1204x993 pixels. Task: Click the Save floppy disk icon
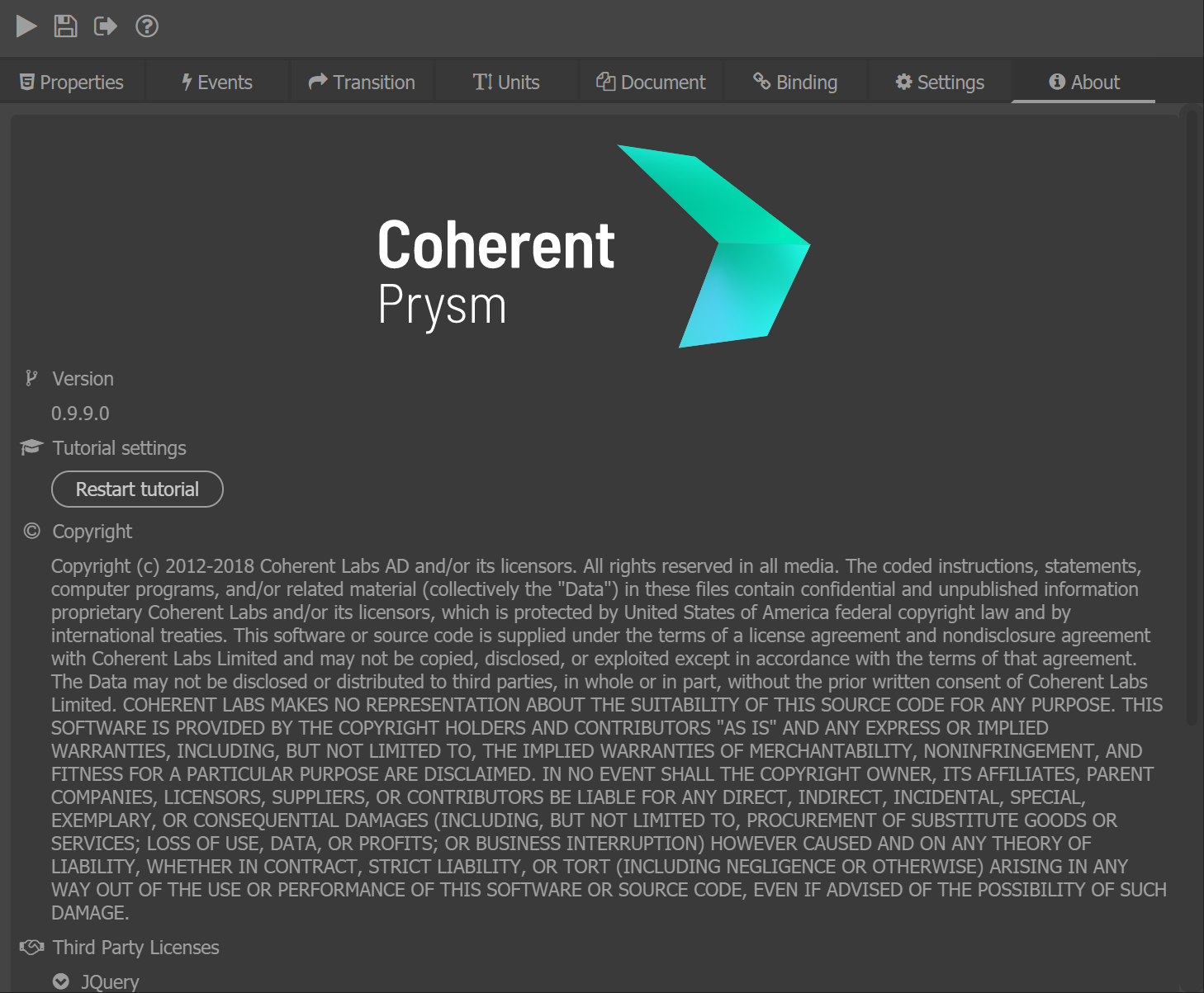coord(65,26)
